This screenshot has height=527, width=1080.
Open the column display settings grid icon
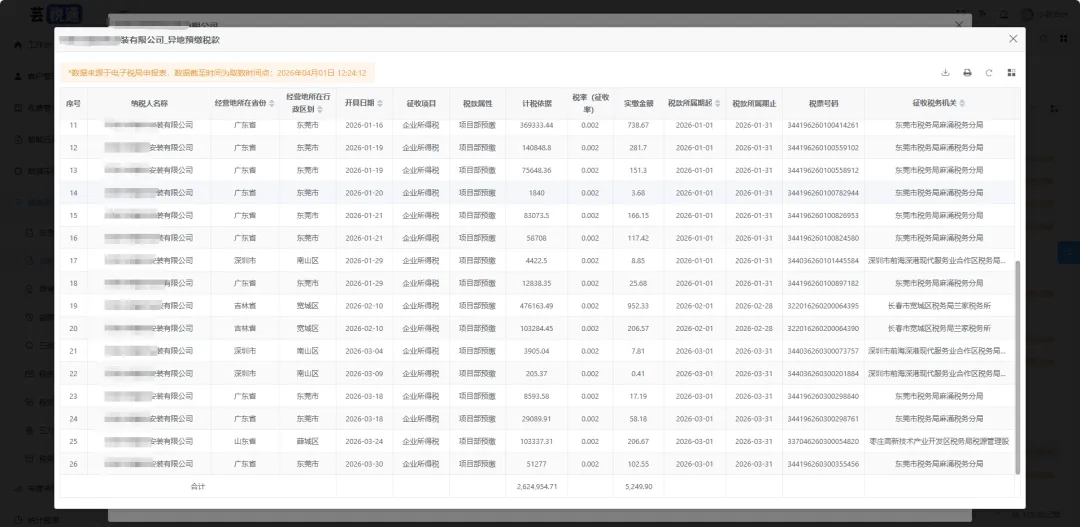1011,73
